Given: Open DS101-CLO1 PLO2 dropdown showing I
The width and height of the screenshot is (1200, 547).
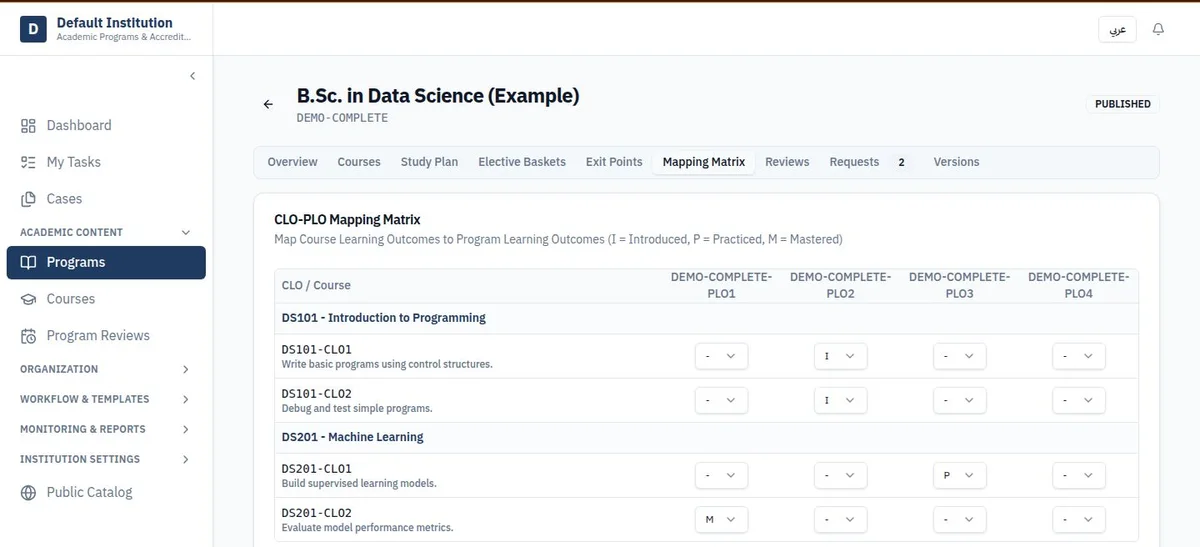Looking at the screenshot, I should (x=840, y=356).
